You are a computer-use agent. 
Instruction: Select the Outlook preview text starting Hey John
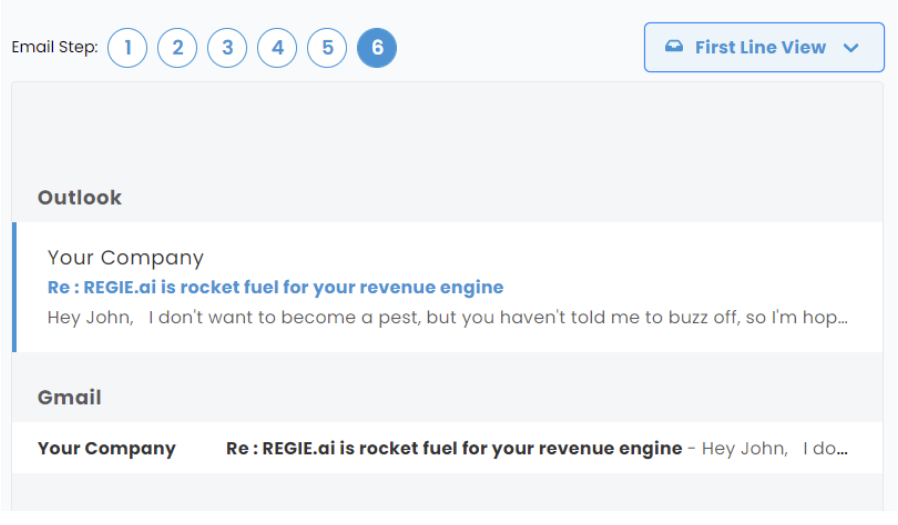coord(447,317)
